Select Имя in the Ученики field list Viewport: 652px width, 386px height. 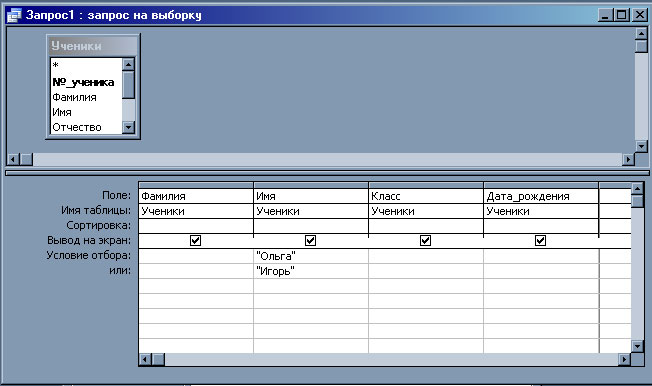click(x=86, y=112)
